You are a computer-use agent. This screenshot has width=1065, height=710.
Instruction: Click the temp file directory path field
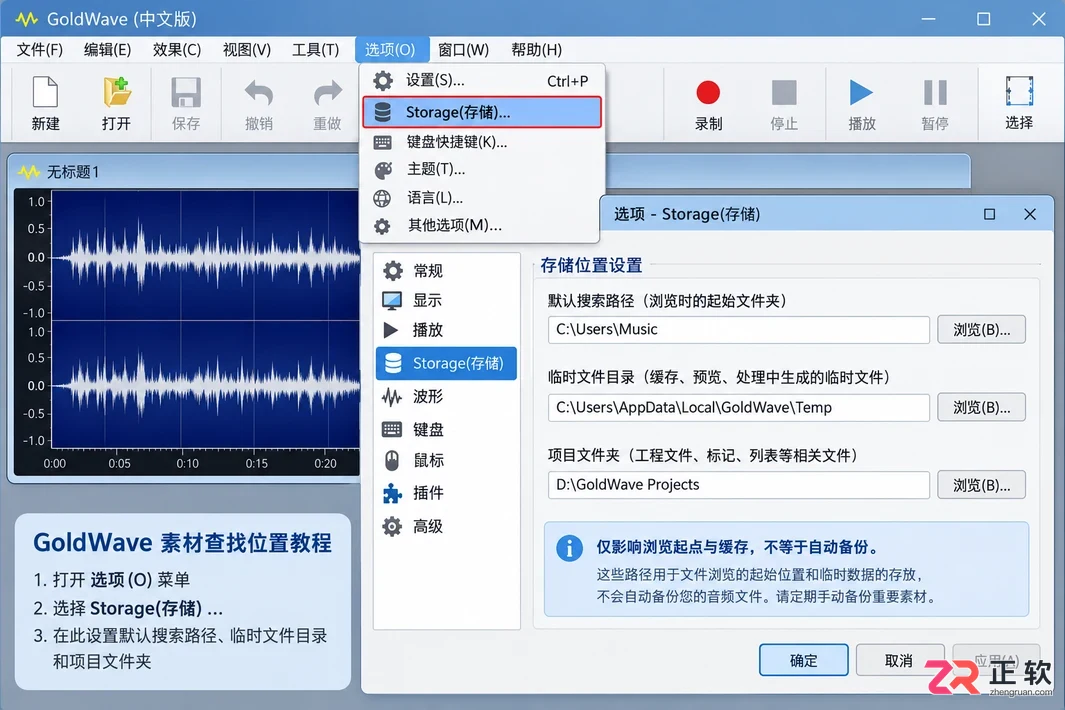[738, 407]
